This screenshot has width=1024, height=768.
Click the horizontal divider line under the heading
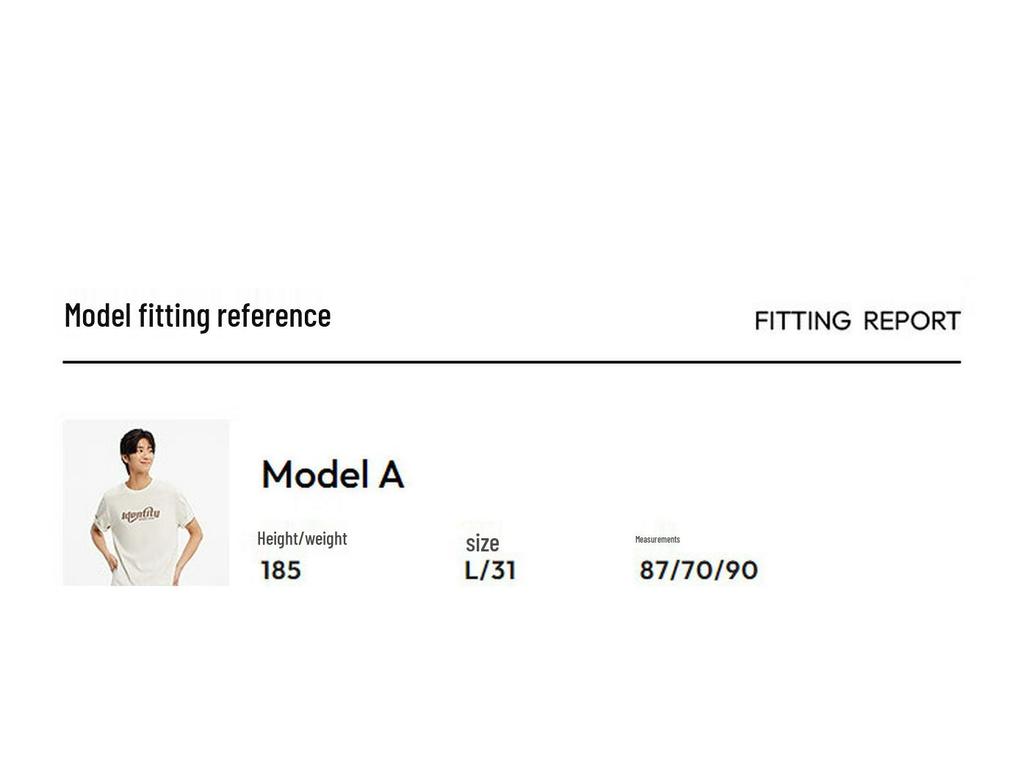coord(511,362)
